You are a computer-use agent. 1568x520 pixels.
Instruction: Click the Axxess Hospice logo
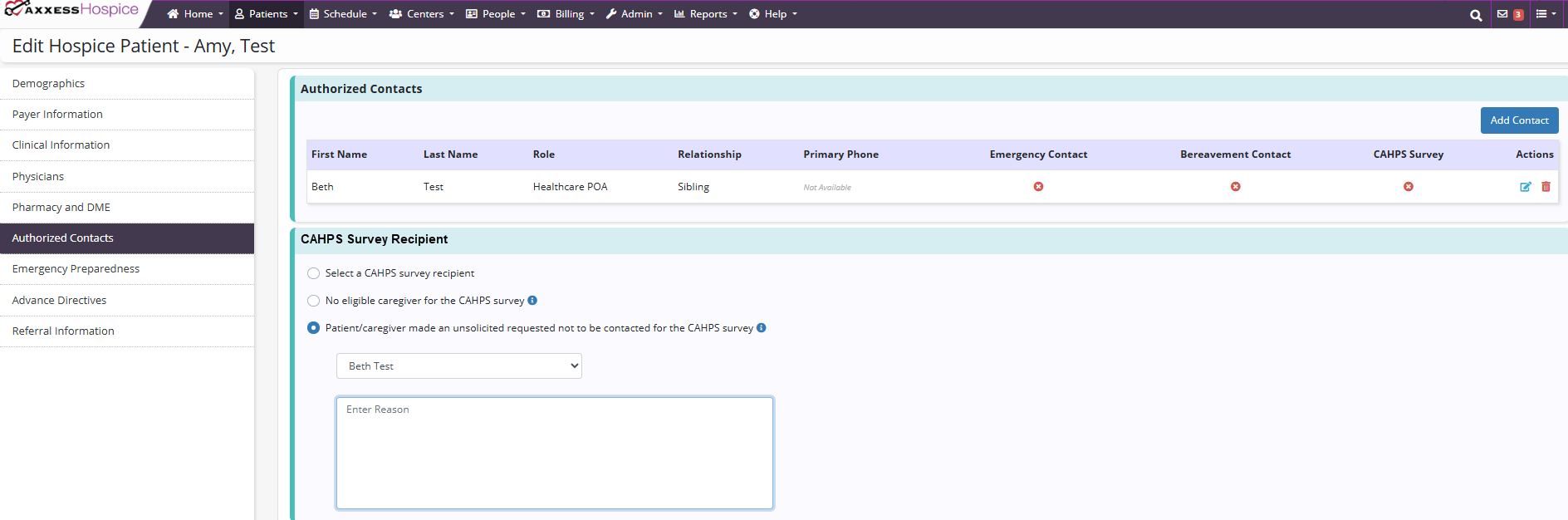point(72,11)
